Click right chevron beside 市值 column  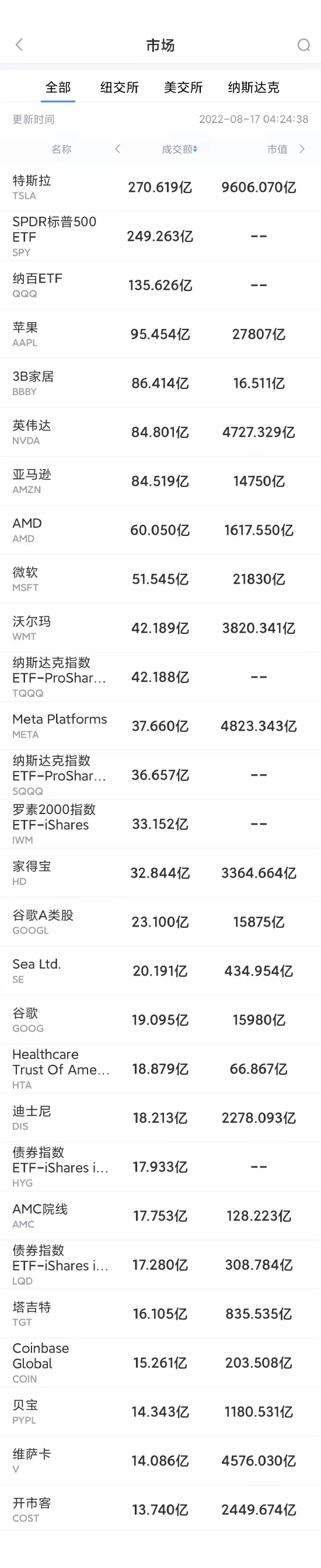(x=302, y=149)
